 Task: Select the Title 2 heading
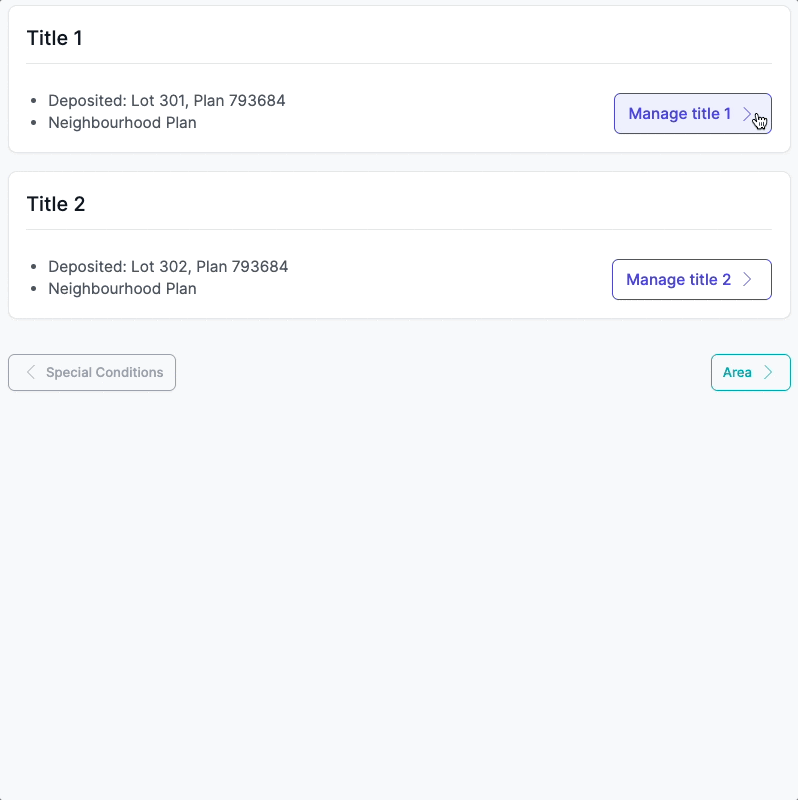56,205
